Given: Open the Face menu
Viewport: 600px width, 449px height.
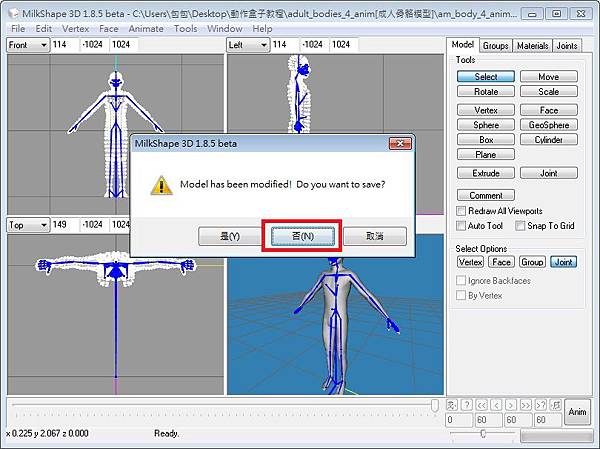Looking at the screenshot, I should (109, 29).
